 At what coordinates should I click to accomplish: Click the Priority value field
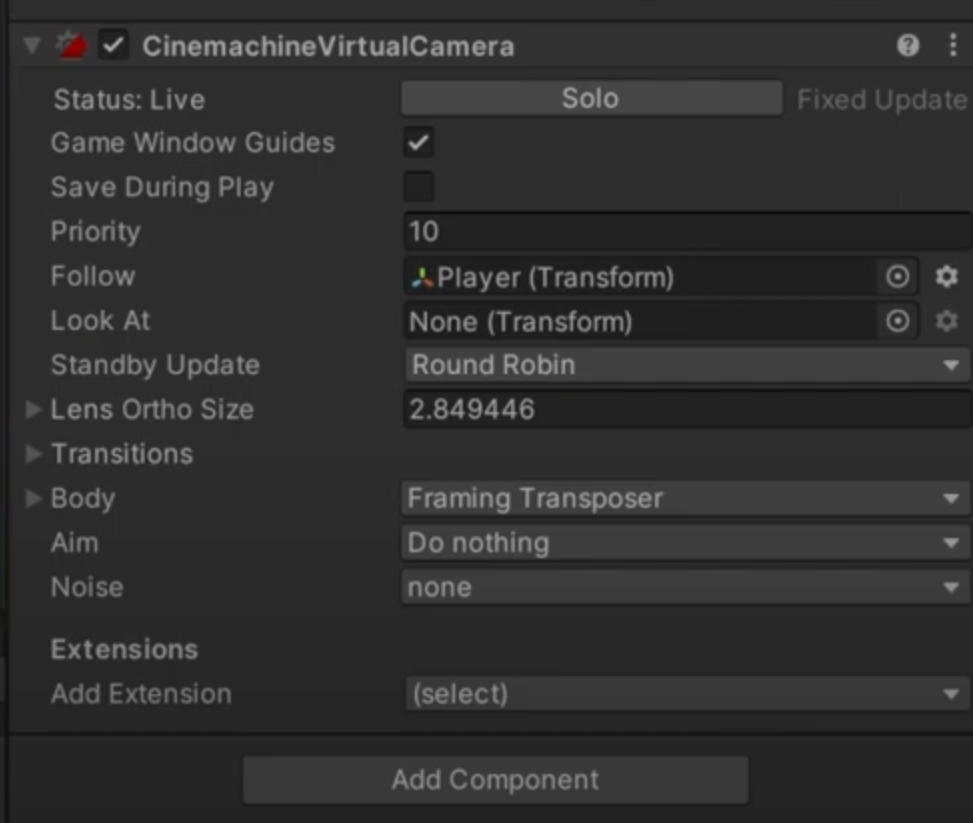686,232
